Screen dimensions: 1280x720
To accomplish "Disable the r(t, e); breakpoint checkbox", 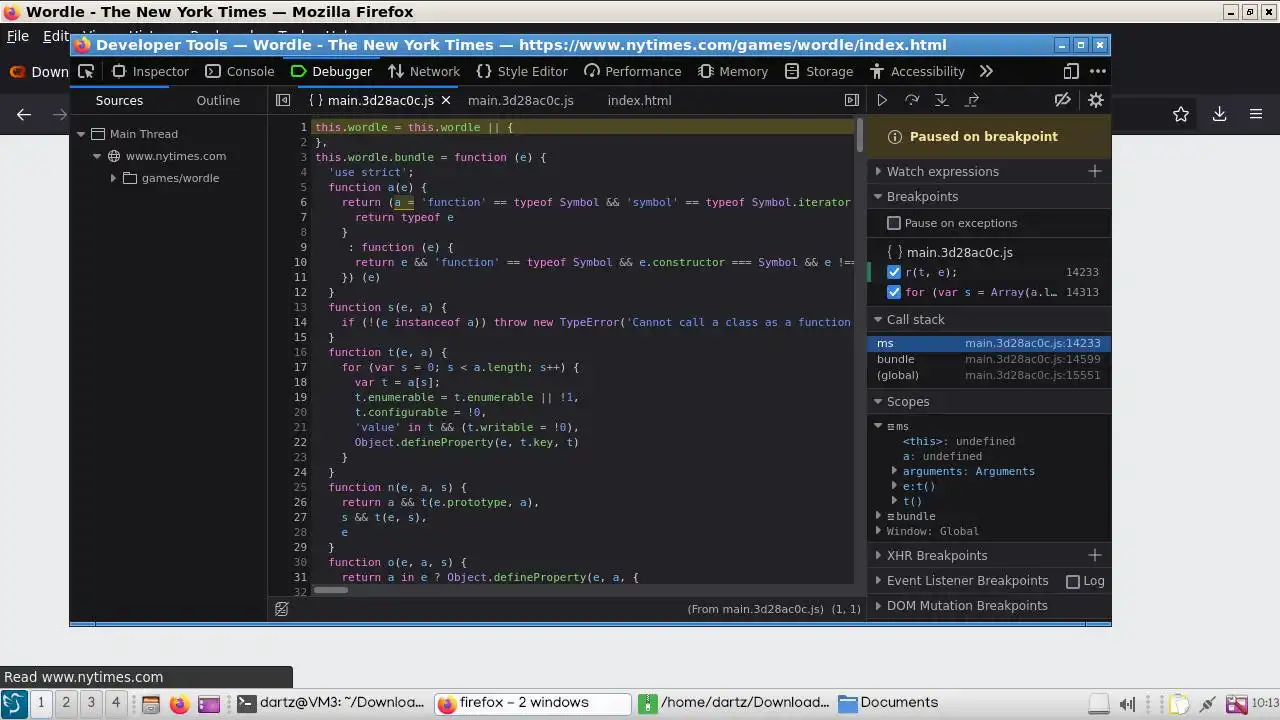I will [894, 272].
